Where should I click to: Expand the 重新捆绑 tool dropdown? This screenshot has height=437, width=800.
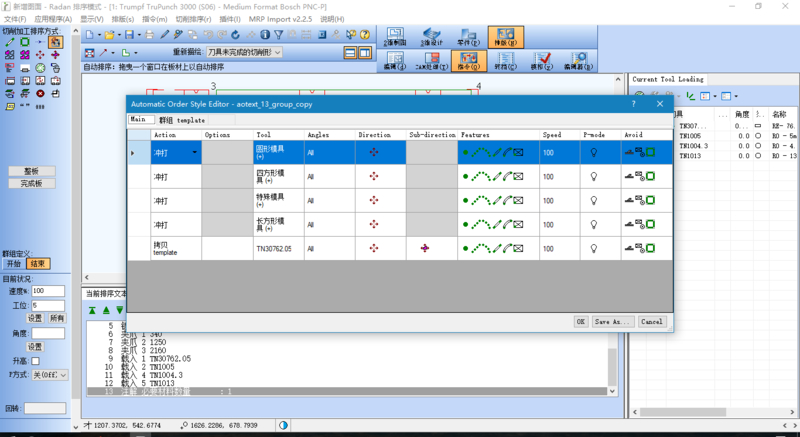tap(277, 52)
